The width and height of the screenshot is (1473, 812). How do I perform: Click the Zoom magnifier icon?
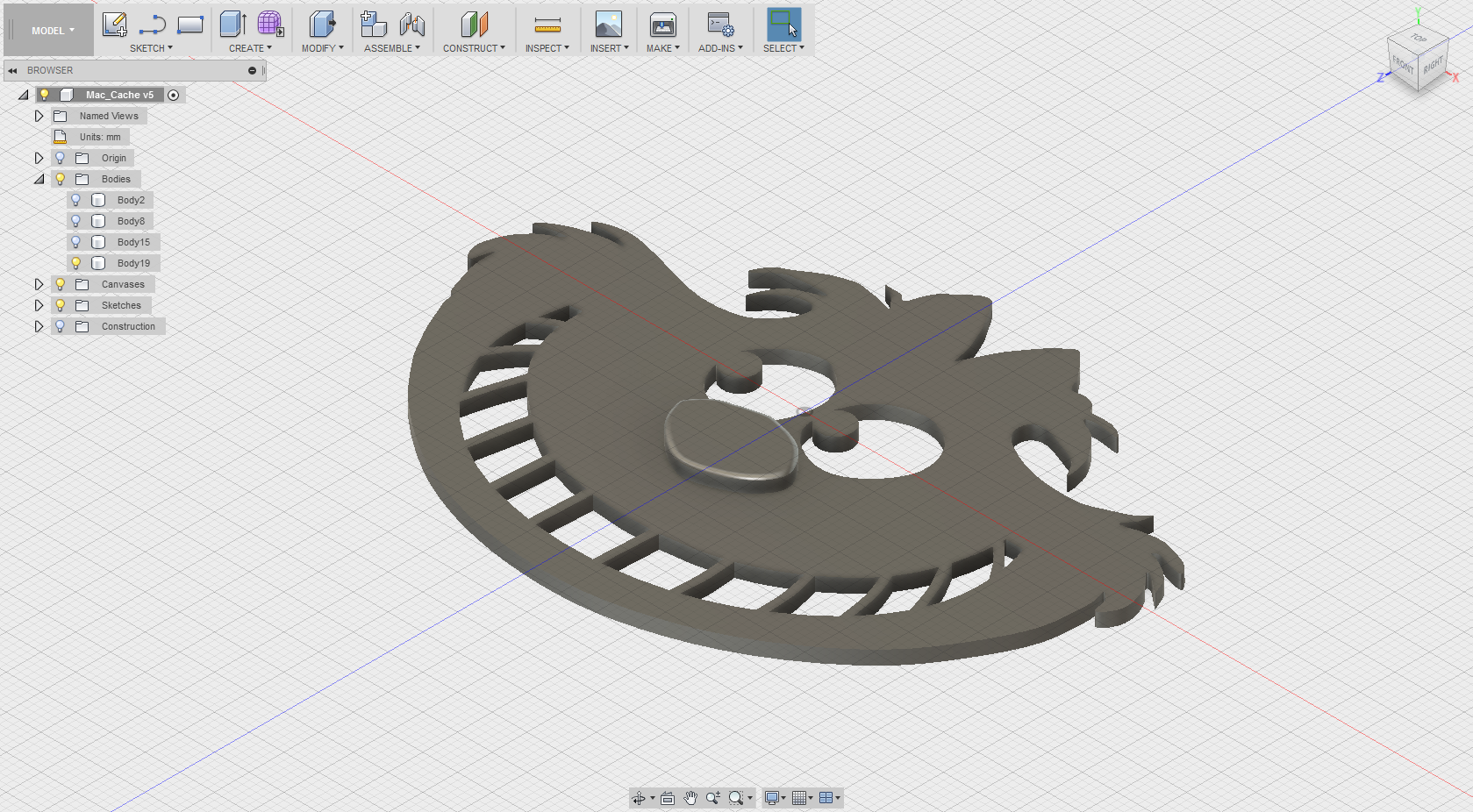pos(713,798)
